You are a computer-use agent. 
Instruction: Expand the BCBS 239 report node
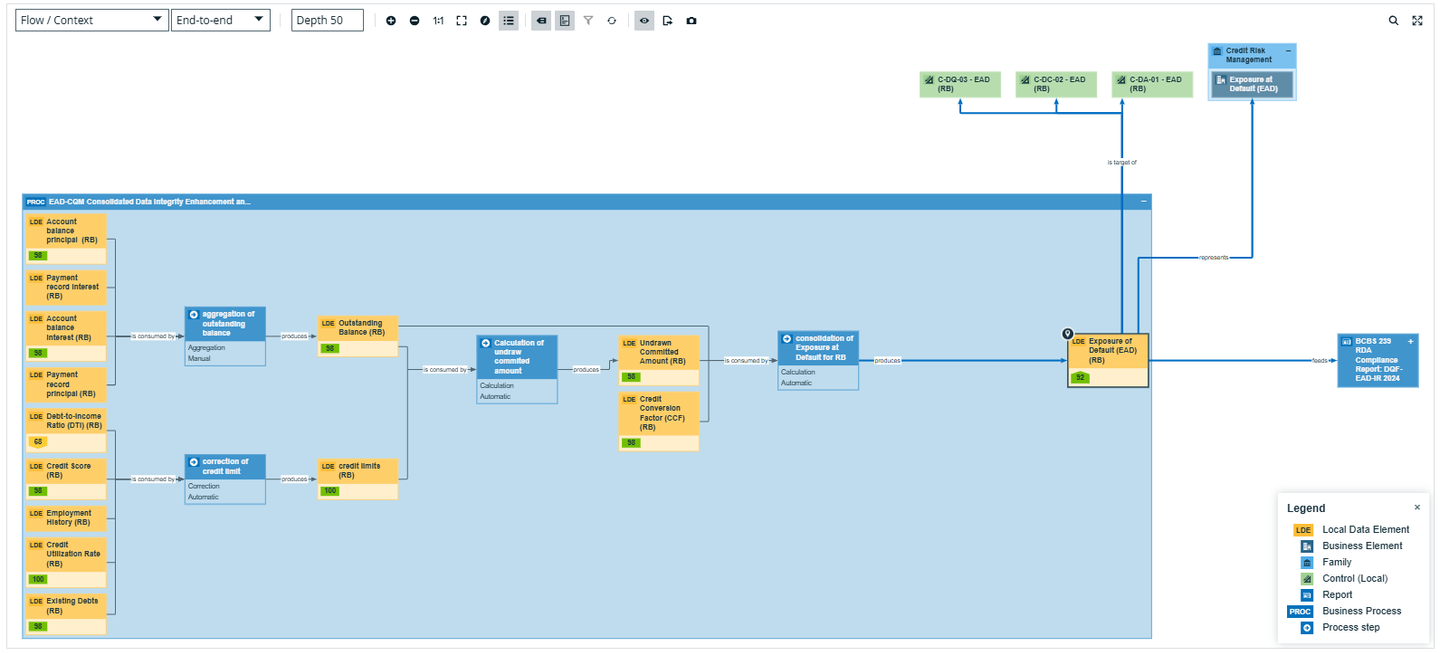tap(1411, 342)
